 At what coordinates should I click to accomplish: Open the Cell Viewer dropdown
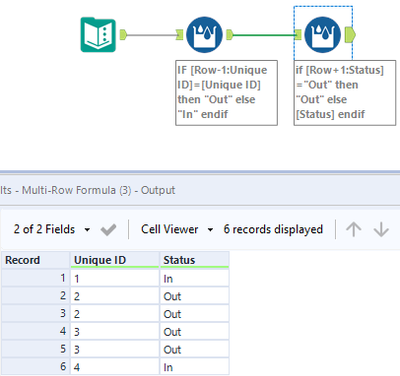click(177, 229)
